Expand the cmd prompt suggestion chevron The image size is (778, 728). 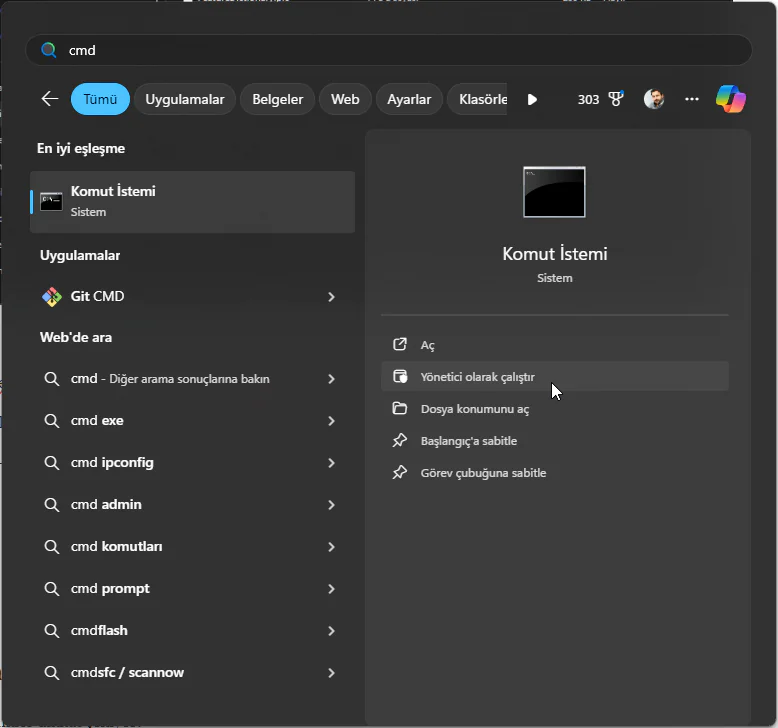click(x=331, y=589)
